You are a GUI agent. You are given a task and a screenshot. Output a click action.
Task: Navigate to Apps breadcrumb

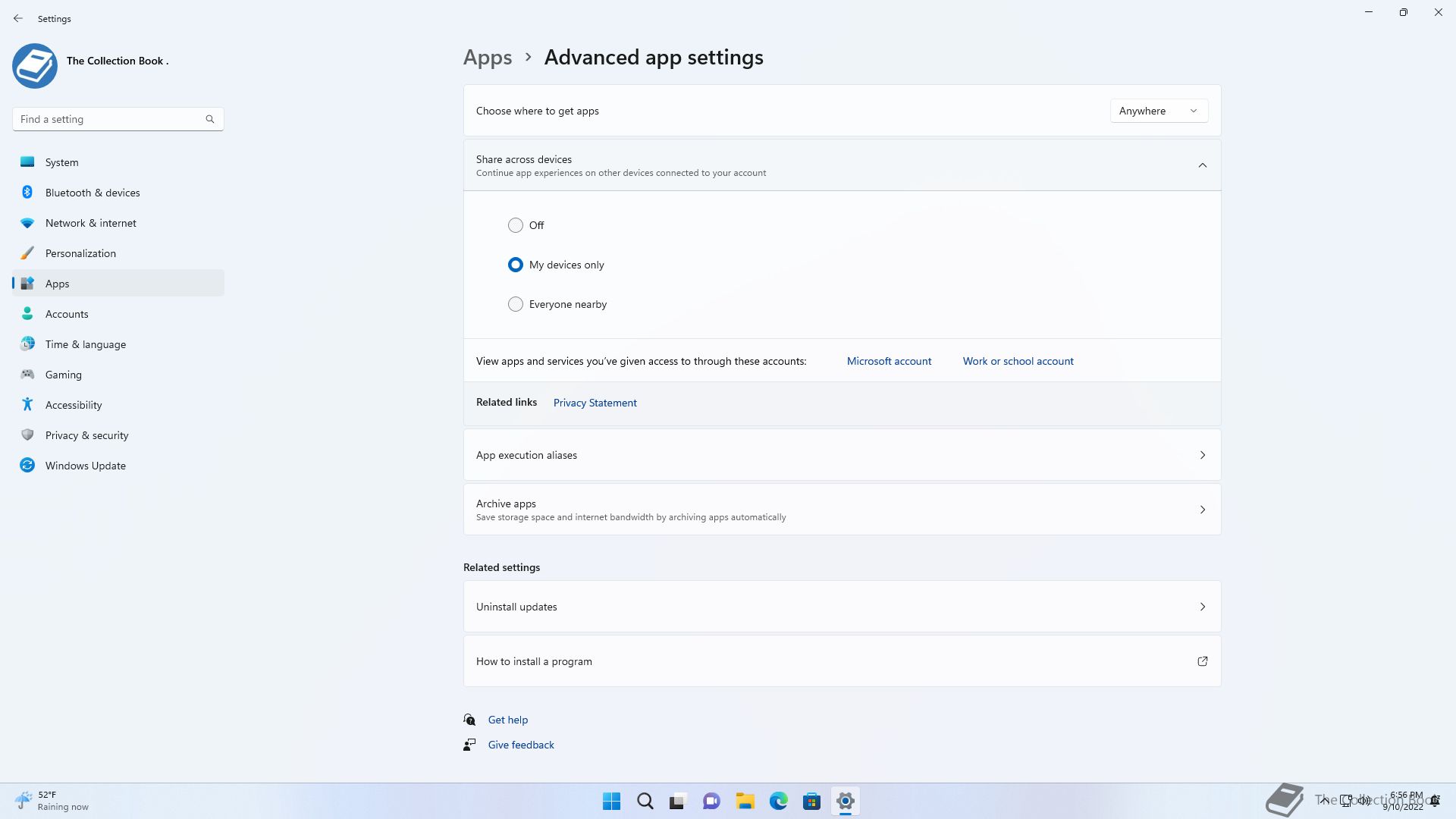[x=488, y=58]
